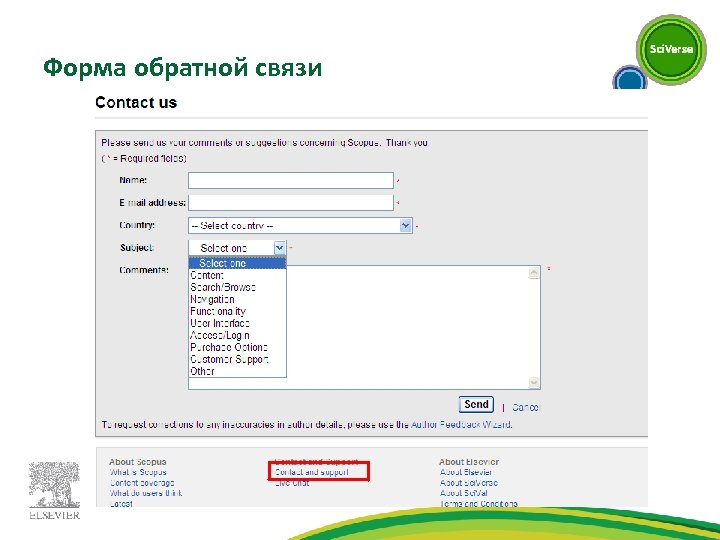The height and width of the screenshot is (540, 720).
Task: Click the SciVerse green circle logo
Action: (671, 49)
